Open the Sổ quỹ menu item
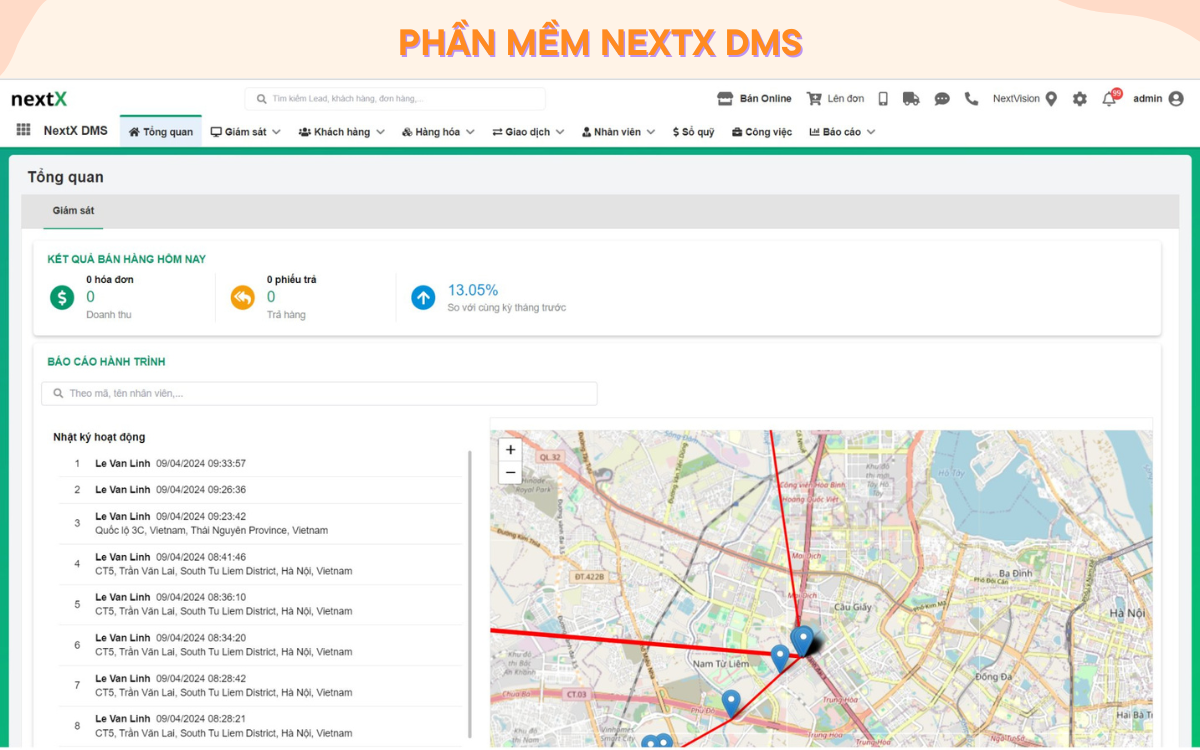This screenshot has height=750, width=1200. 692,131
